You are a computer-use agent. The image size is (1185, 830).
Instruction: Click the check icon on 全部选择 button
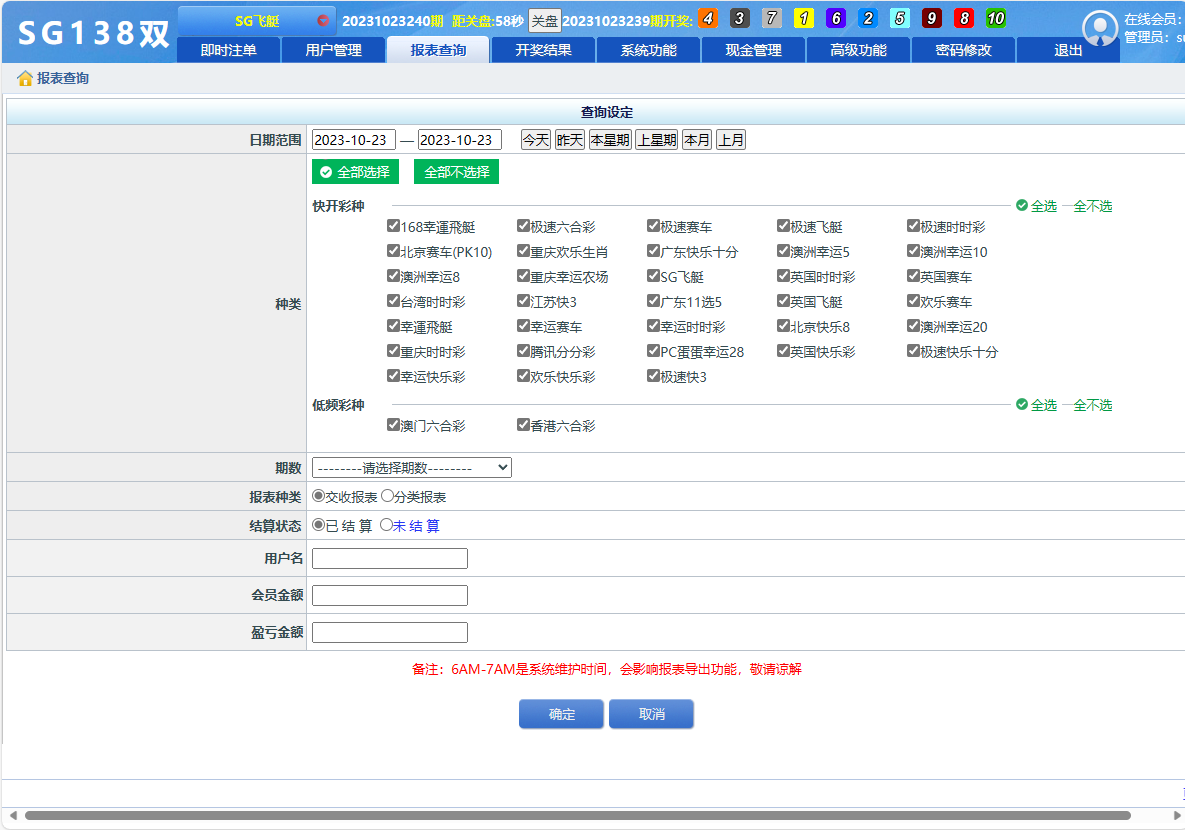pos(326,172)
